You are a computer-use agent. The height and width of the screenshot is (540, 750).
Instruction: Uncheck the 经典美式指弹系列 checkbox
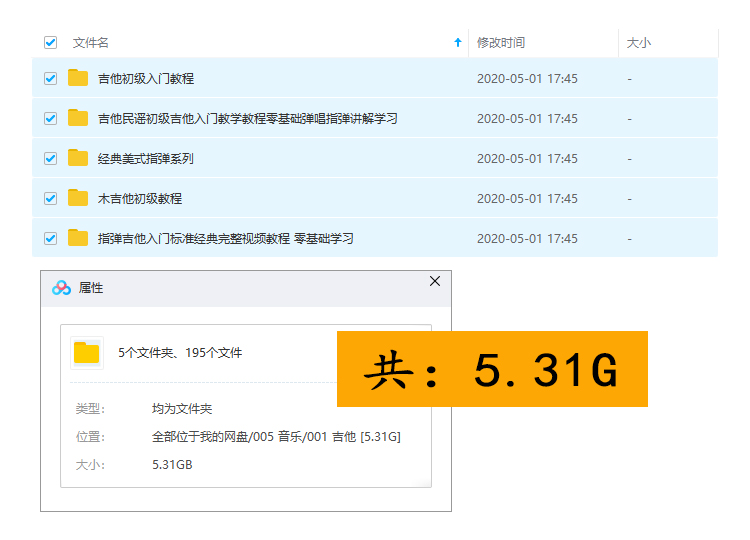tap(50, 158)
